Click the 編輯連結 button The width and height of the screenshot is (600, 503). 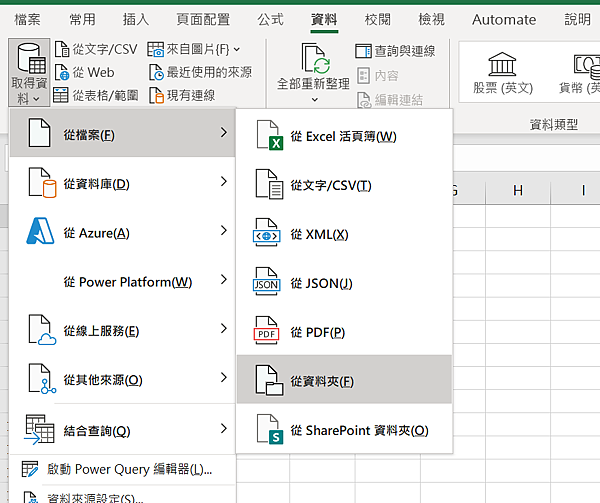pyautogui.click(x=390, y=100)
